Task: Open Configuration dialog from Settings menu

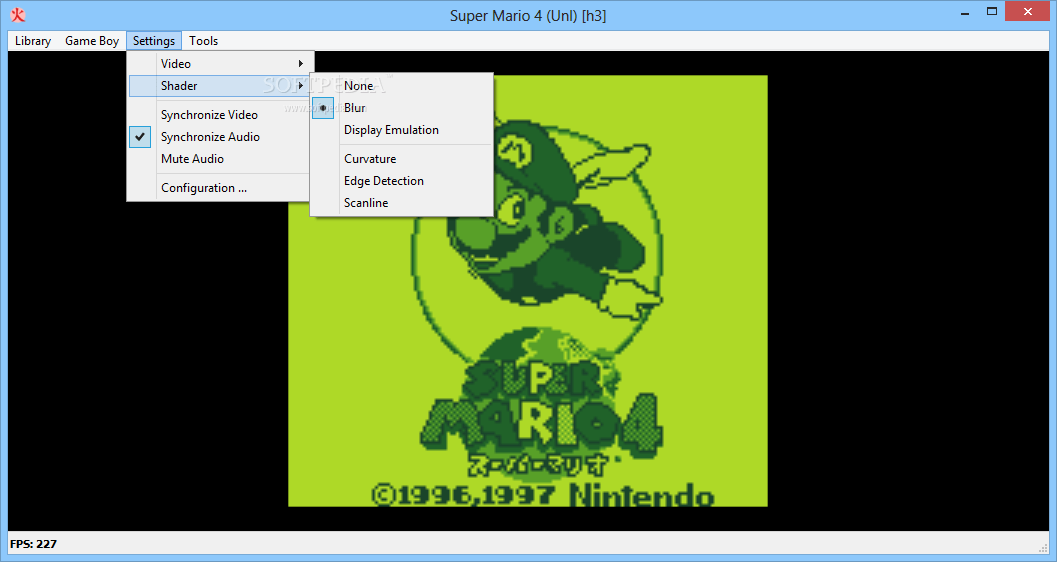Action: point(219,188)
